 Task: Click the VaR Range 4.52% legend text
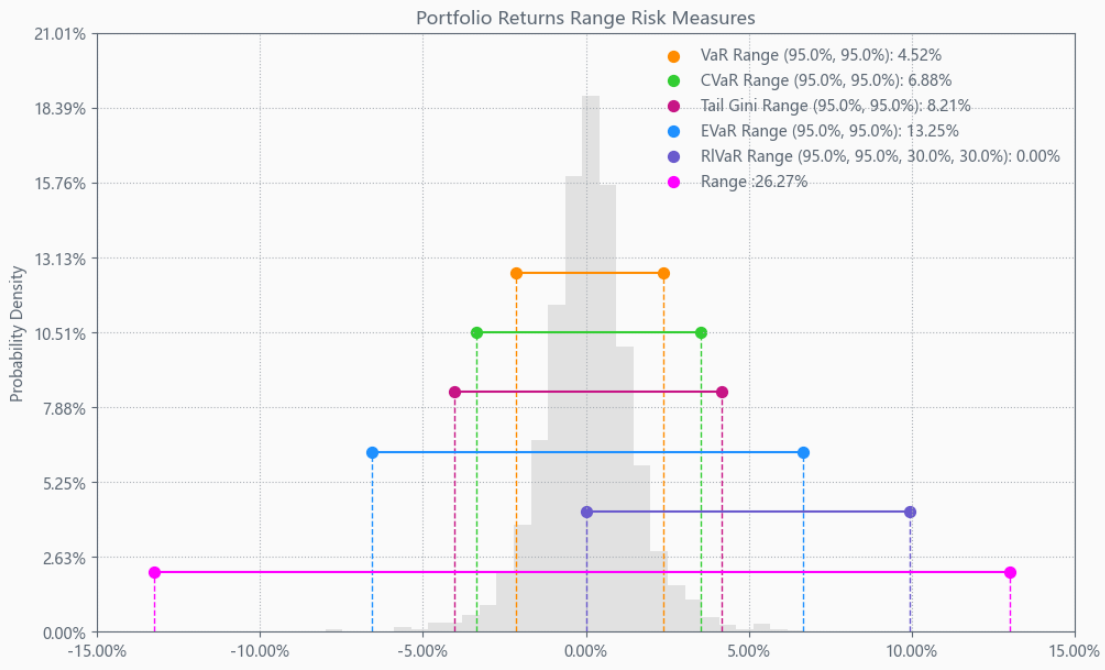tap(821, 56)
